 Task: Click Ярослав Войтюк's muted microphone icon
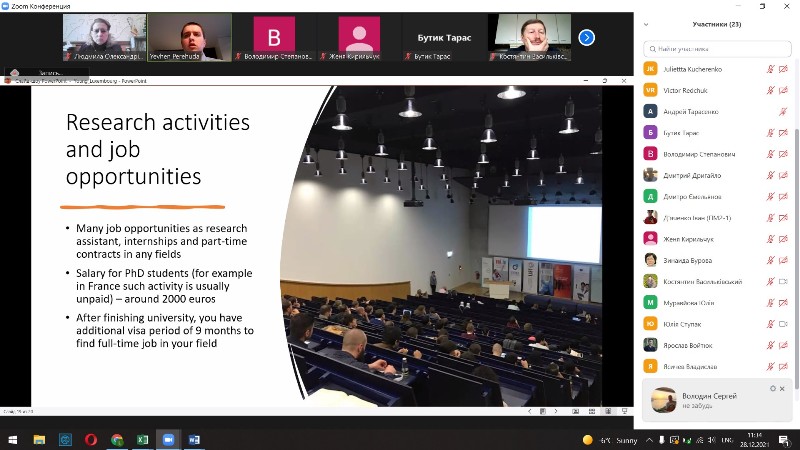[x=770, y=345]
